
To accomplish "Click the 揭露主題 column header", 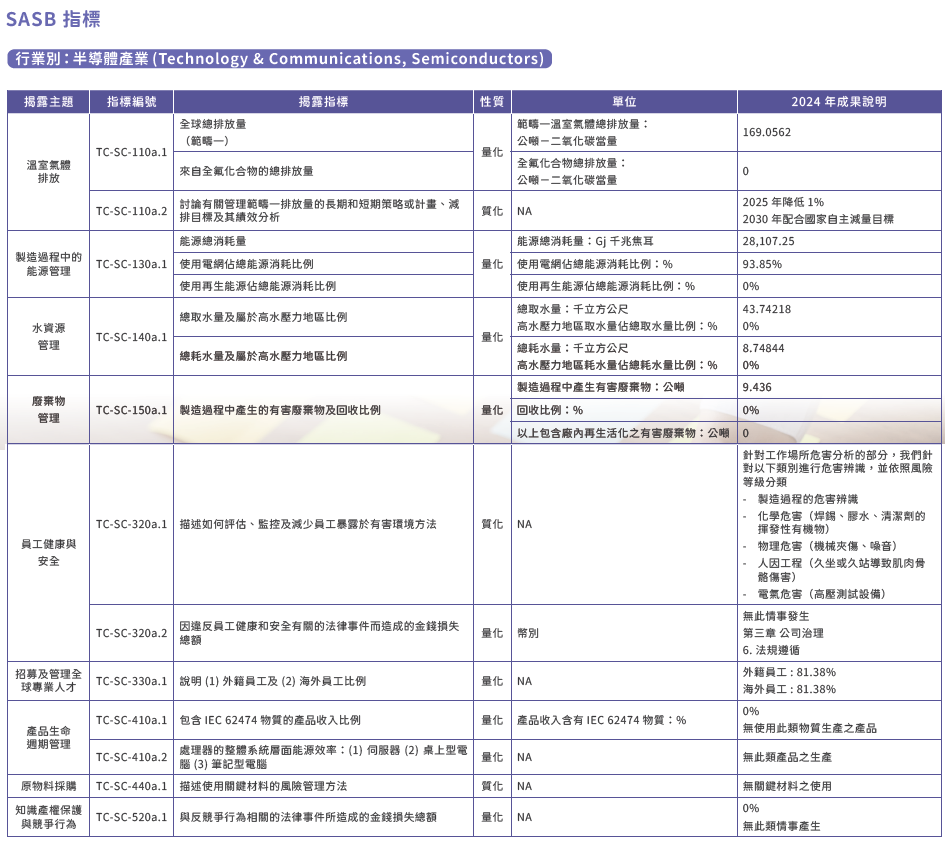I will coord(48,102).
